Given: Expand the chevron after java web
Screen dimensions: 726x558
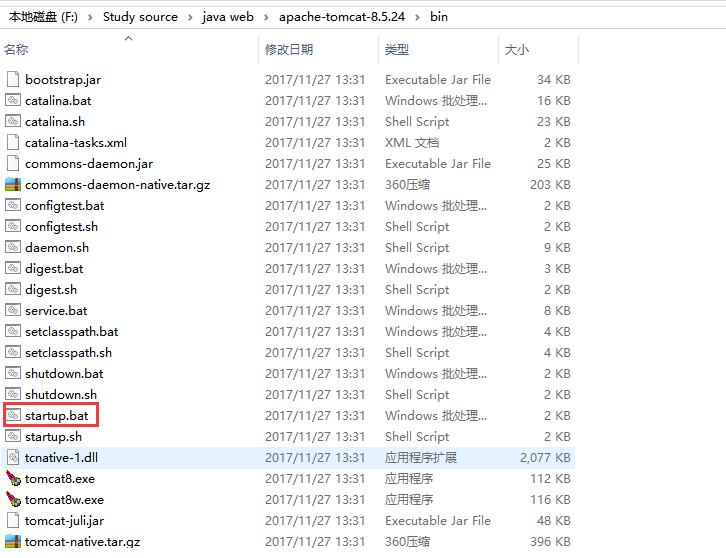Looking at the screenshot, I should pos(266,17).
